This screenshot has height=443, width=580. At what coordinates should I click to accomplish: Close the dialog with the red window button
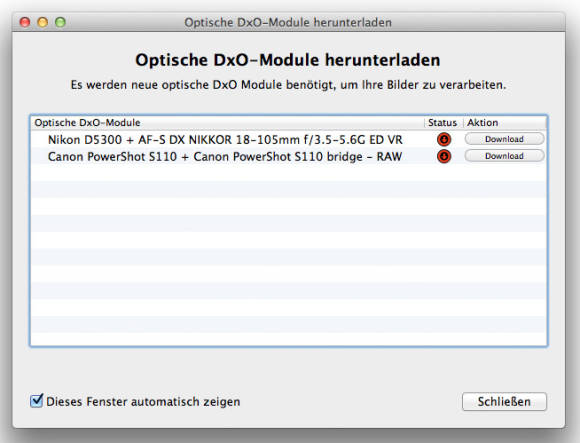25,22
